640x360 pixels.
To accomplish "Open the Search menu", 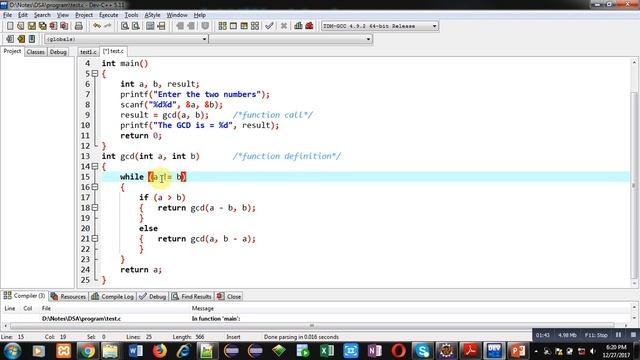I will (x=42, y=15).
